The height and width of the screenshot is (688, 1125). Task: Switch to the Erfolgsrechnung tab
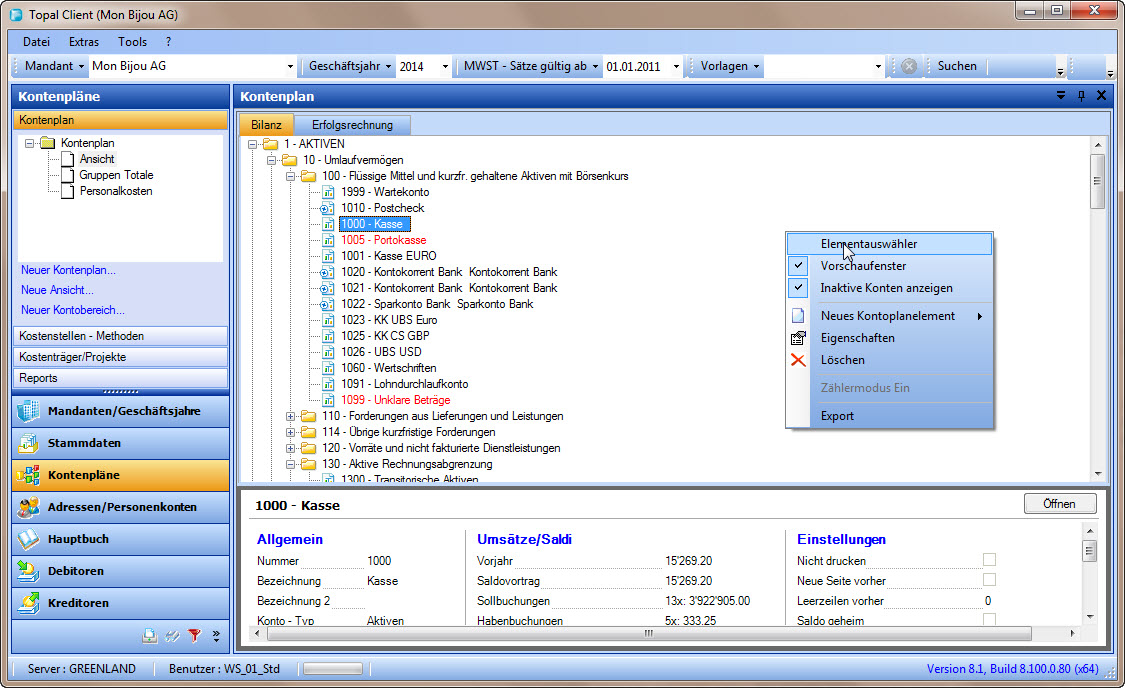click(352, 125)
